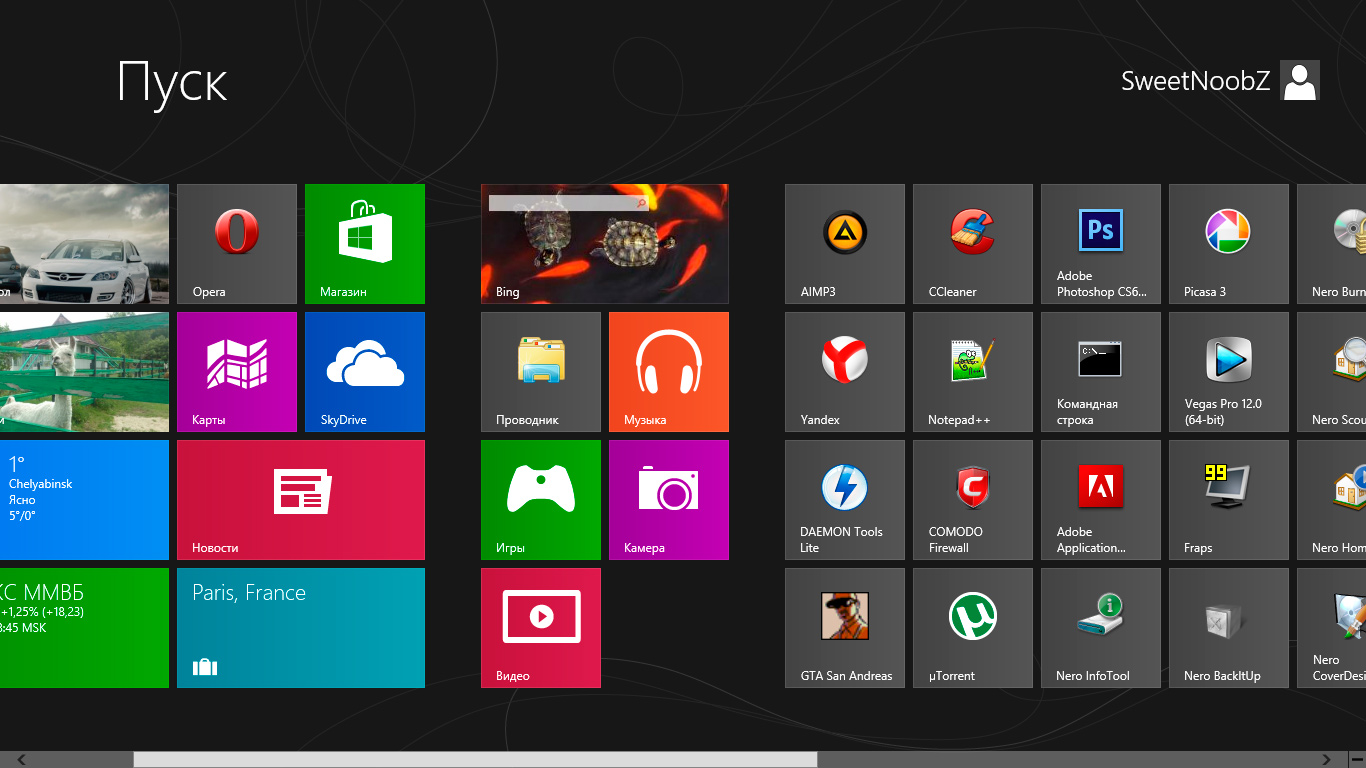Open the ММВБ finance tile
The height and width of the screenshot is (768, 1366).
(84, 628)
